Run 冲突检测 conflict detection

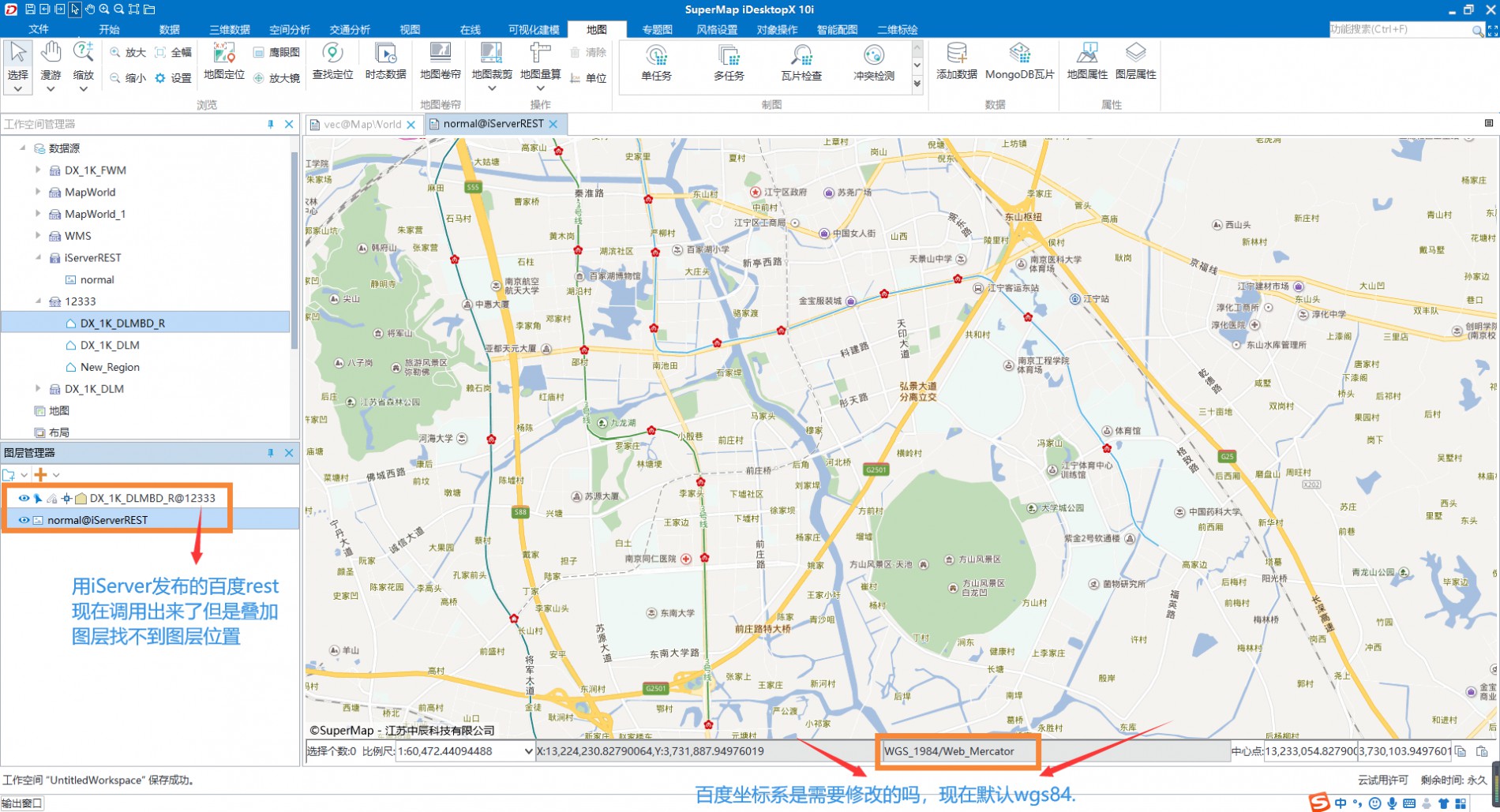(x=874, y=63)
